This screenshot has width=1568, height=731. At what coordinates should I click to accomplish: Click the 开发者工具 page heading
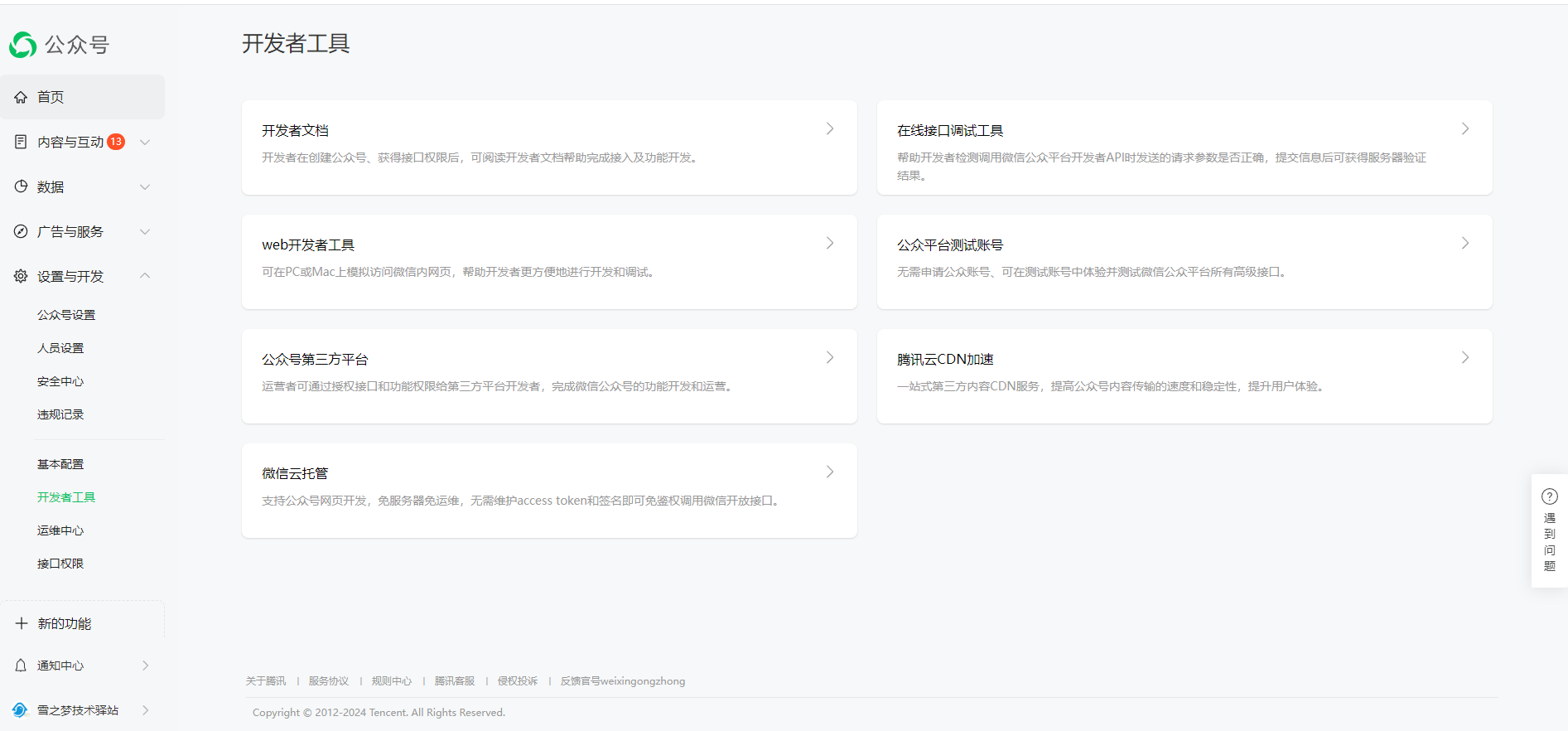296,43
